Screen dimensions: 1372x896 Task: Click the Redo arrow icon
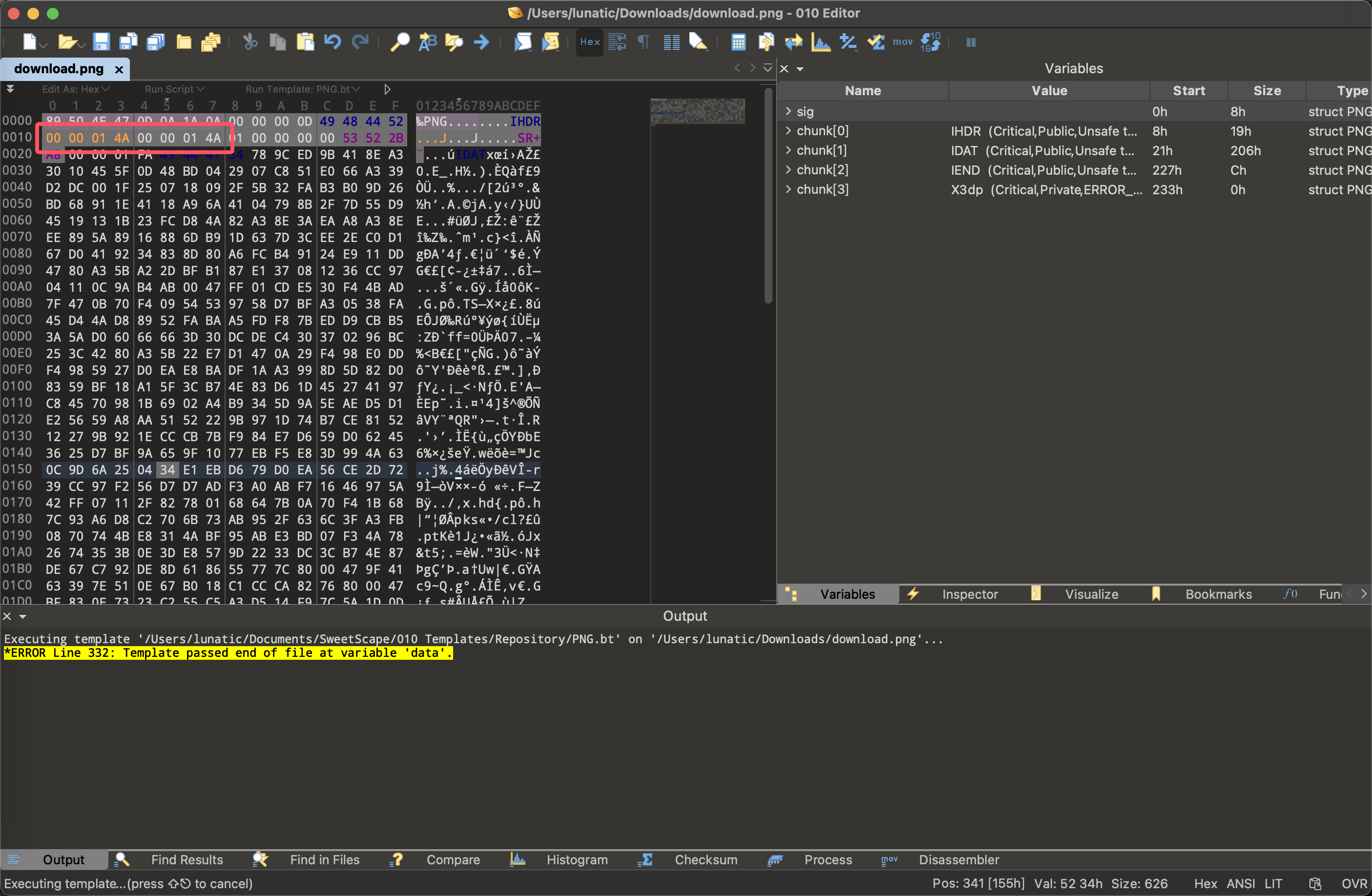(x=360, y=41)
